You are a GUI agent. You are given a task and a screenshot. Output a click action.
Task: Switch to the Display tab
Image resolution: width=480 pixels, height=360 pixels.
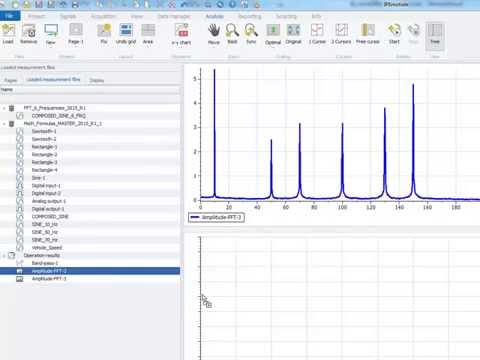click(x=97, y=80)
